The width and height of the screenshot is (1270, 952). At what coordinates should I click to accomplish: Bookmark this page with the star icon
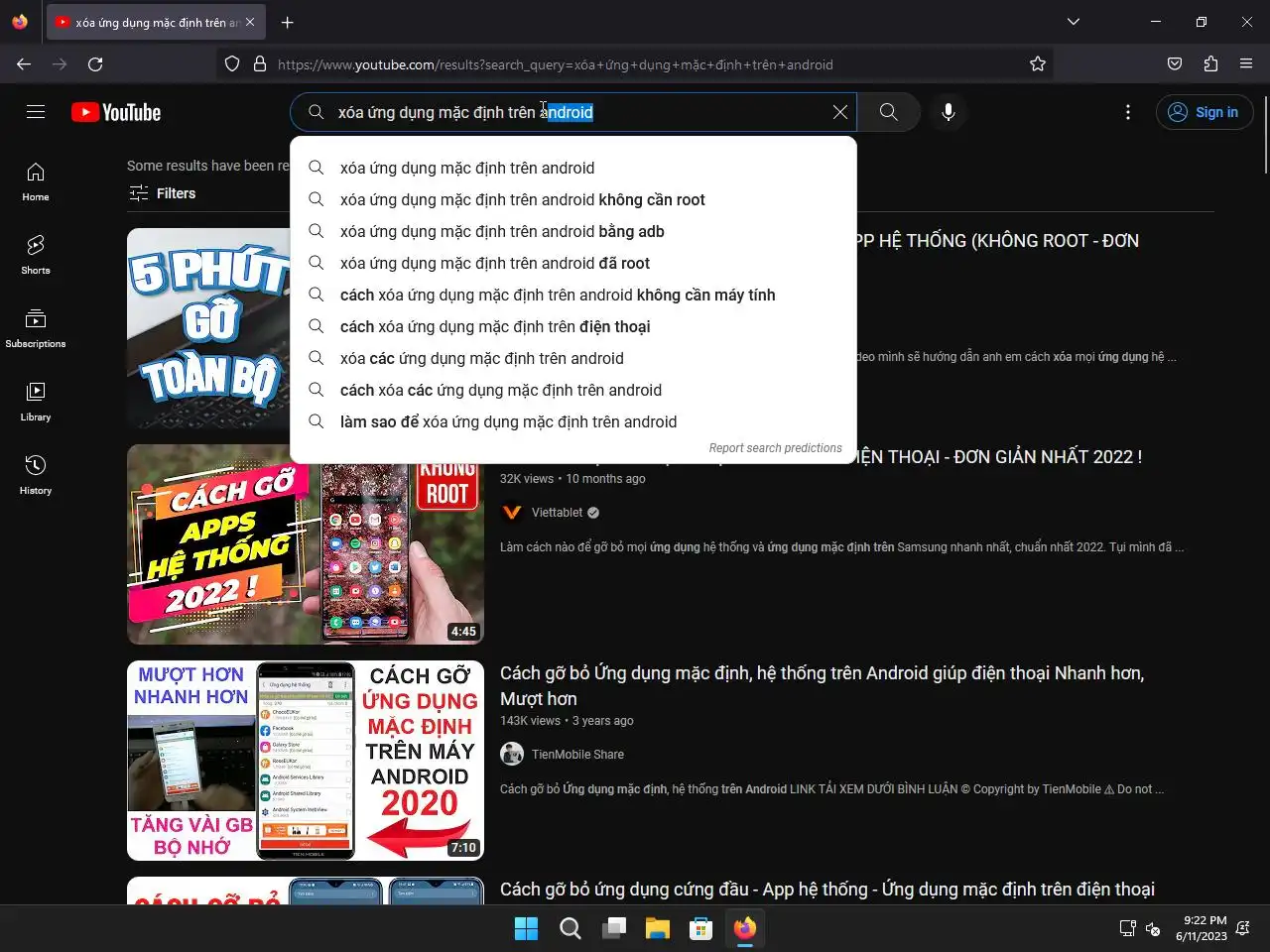1038,64
